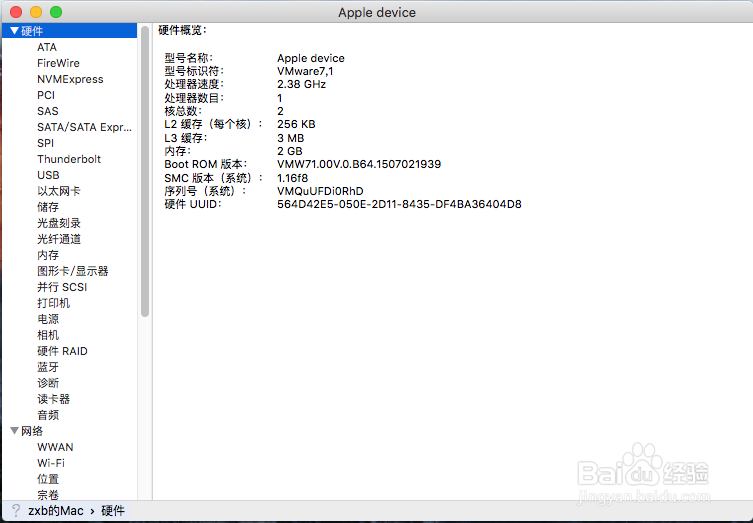Select the 硬件 category in sidebar

[x=69, y=31]
